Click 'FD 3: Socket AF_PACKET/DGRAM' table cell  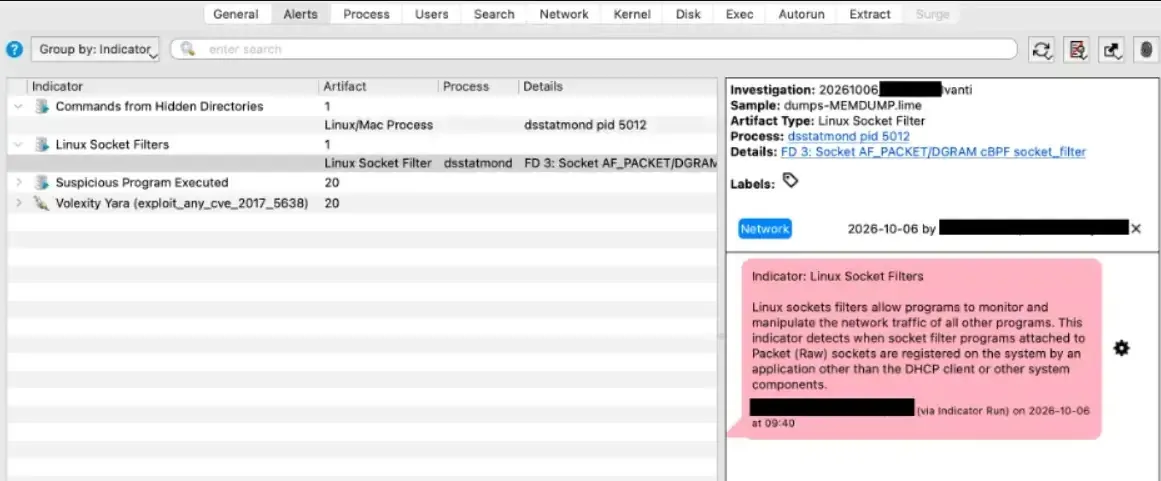[619, 164]
